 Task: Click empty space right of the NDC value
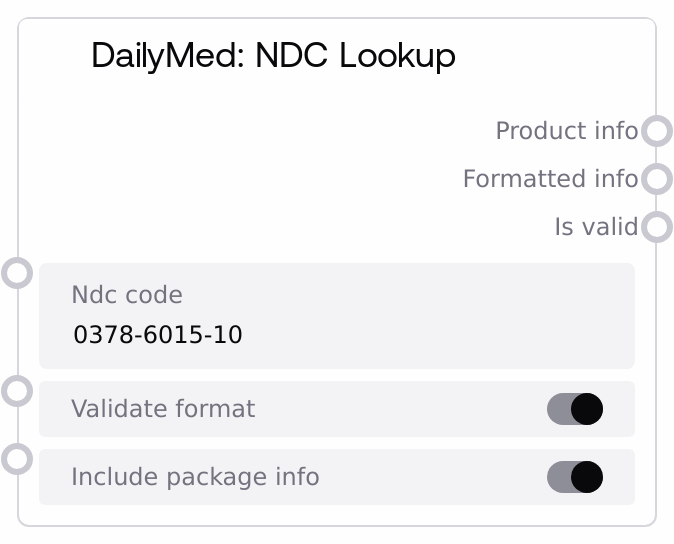click(440, 335)
